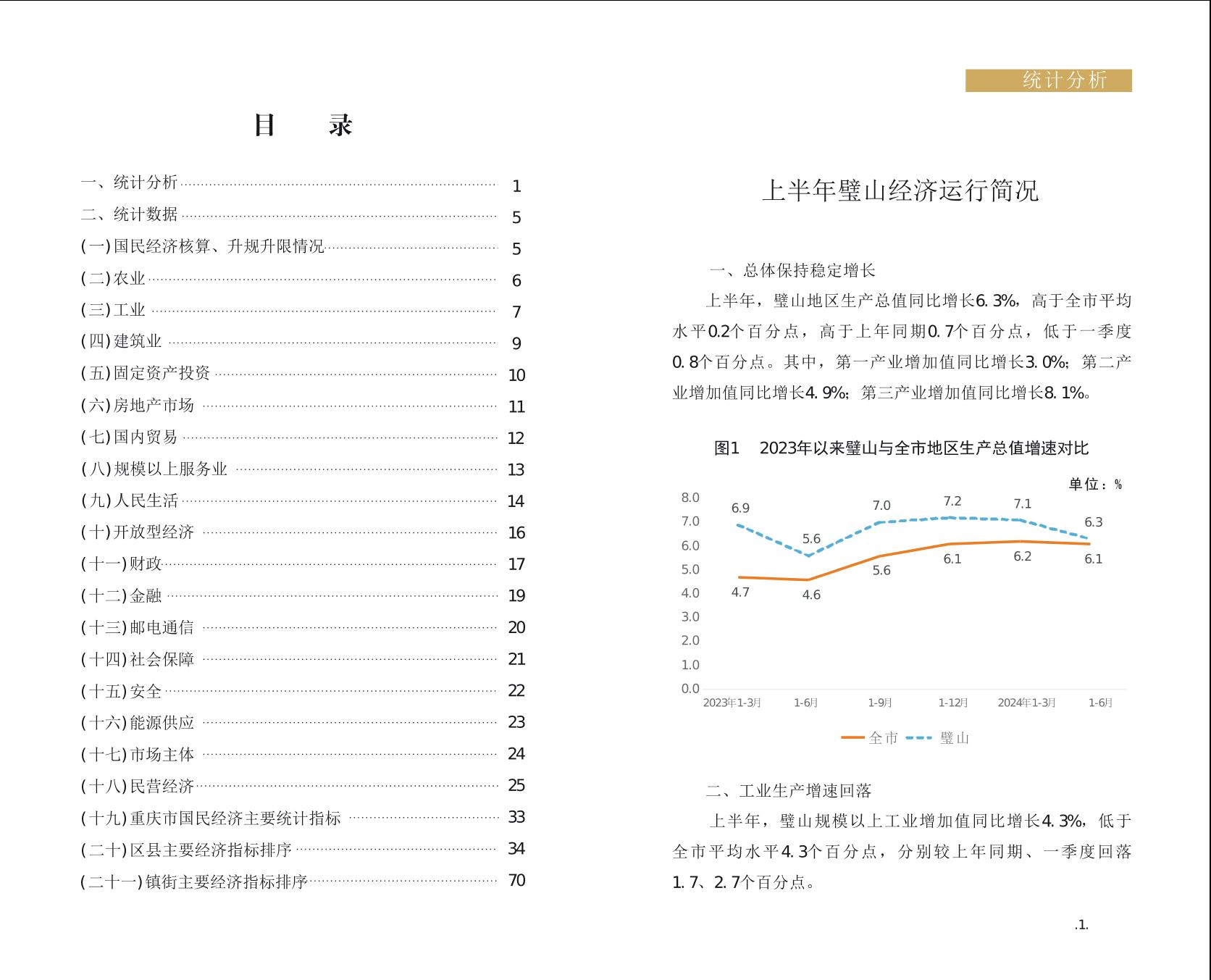This screenshot has width=1211, height=980.
Task: Click the 2023年1-3月 axis label
Action: point(732,703)
